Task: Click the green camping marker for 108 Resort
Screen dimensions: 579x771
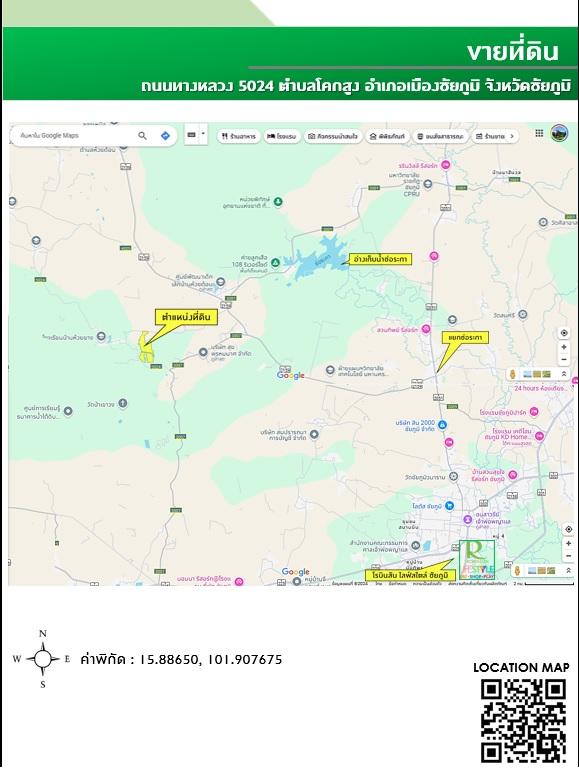Action: tap(275, 263)
